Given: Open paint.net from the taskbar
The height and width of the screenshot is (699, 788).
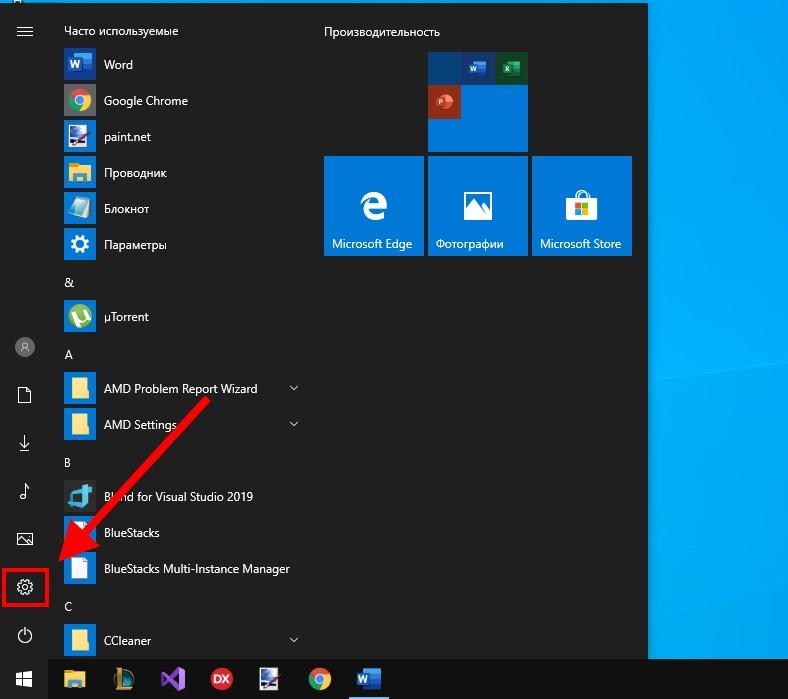Looking at the screenshot, I should coord(270,679).
